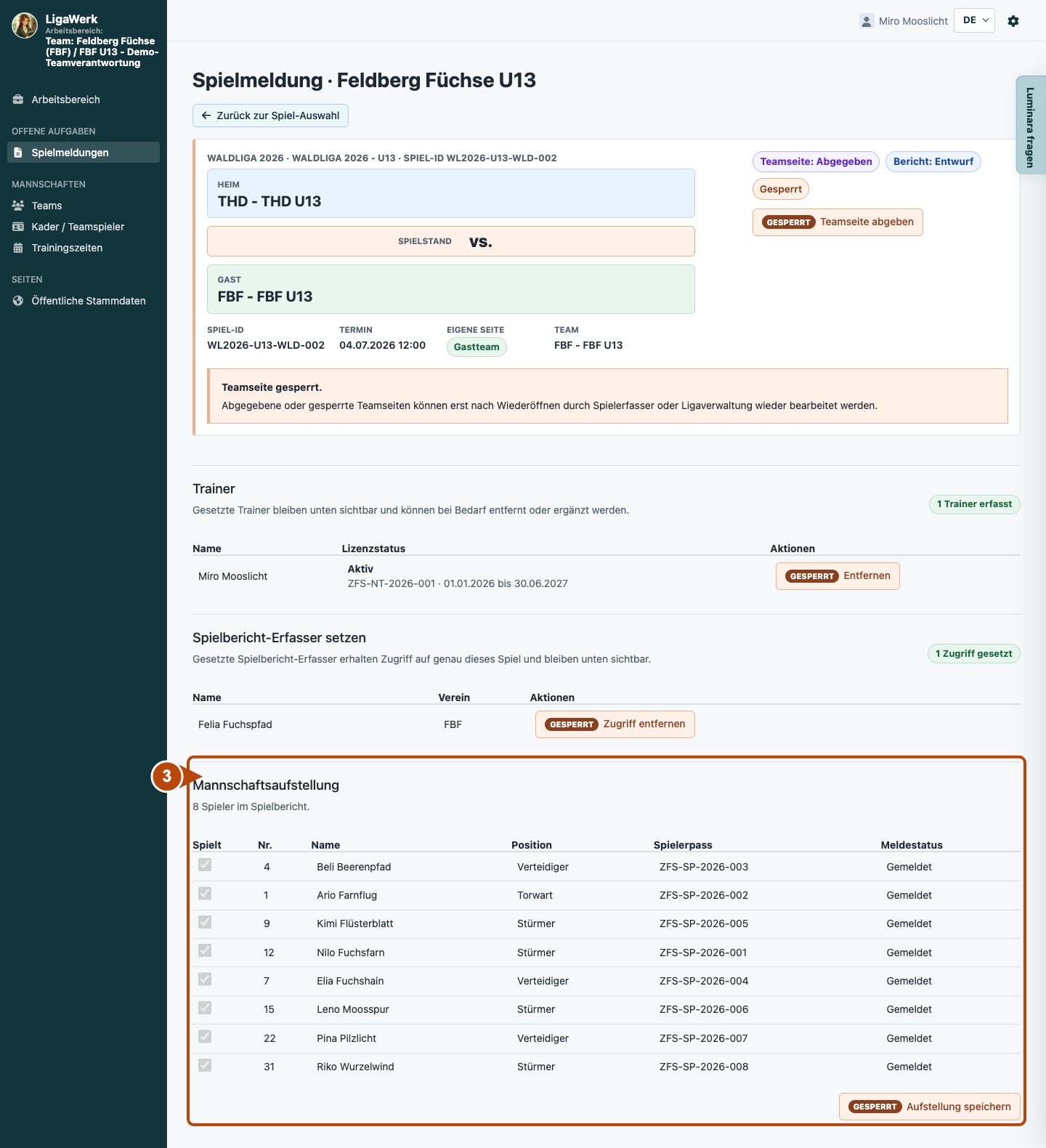
Task: Toggle the Spielt checkbox for Nilo Fuchsfarn
Action: click(205, 950)
